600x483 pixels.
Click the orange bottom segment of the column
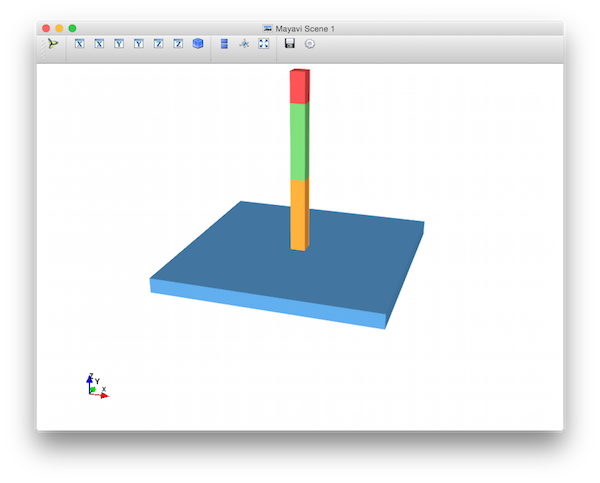coord(300,212)
